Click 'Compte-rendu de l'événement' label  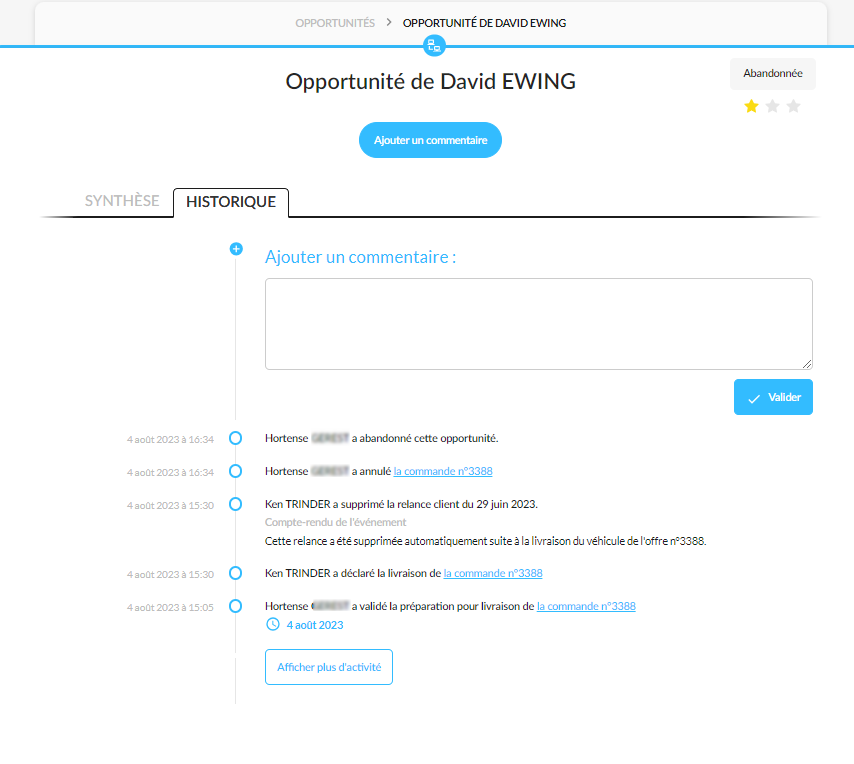(x=336, y=522)
